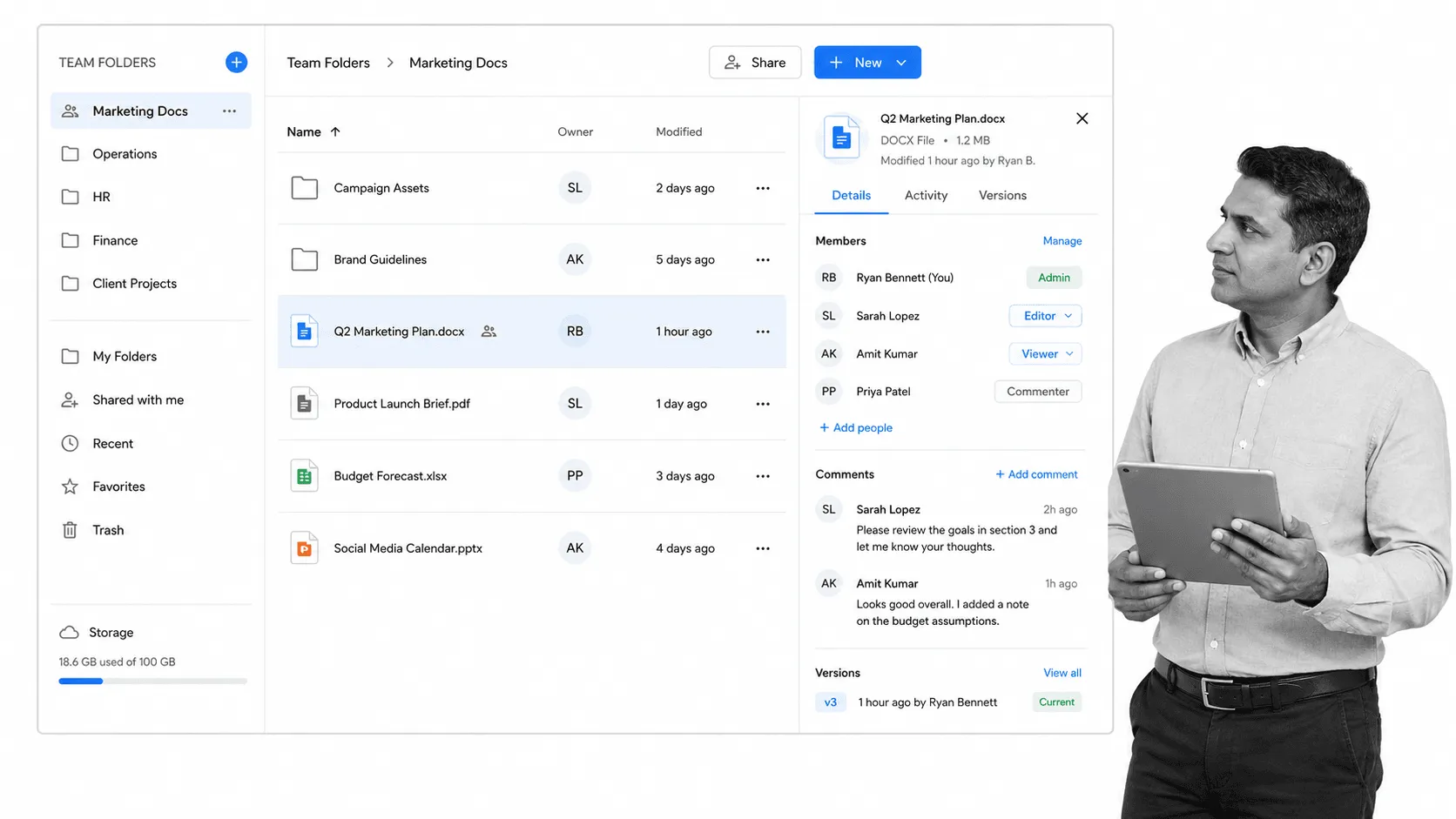Viewport: 1456px width, 819px height.
Task: Sort files by the Name column header
Action: 313,131
